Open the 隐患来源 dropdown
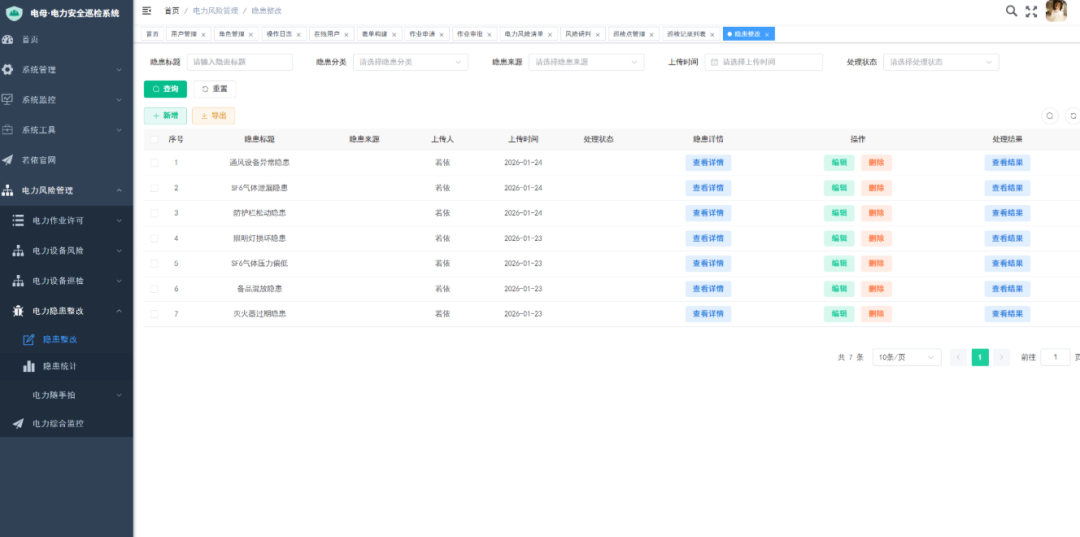This screenshot has height=537, width=1080. click(586, 62)
